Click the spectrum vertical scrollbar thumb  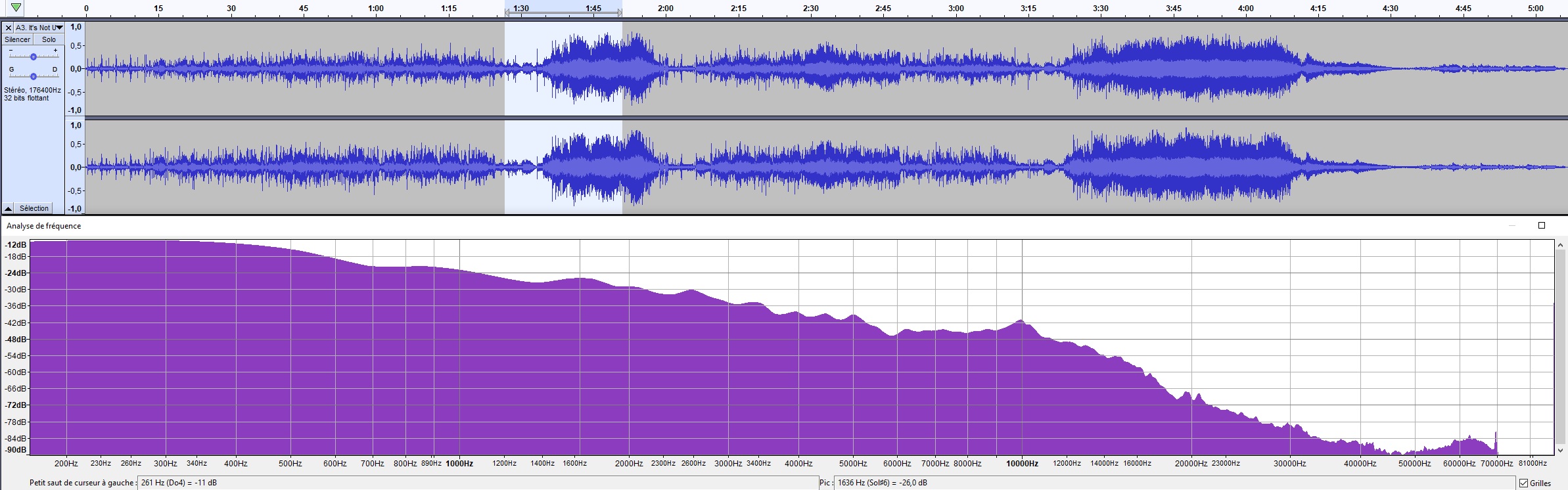pyautogui.click(x=1561, y=347)
